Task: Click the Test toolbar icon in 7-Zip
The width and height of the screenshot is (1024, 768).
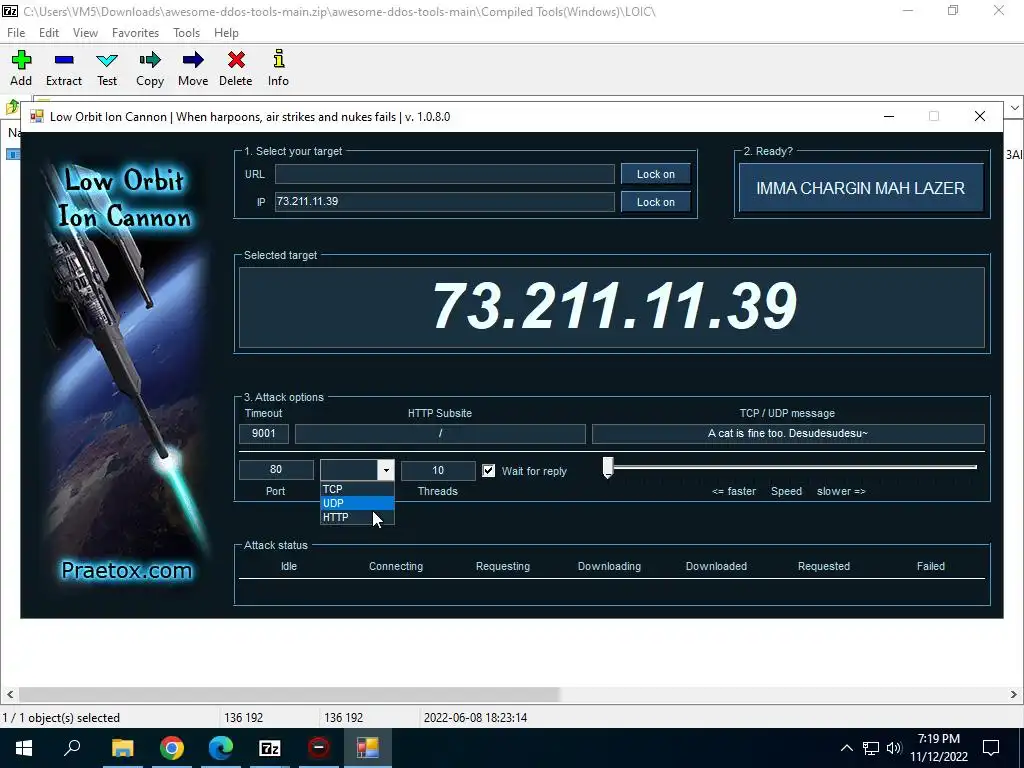Action: [107, 60]
